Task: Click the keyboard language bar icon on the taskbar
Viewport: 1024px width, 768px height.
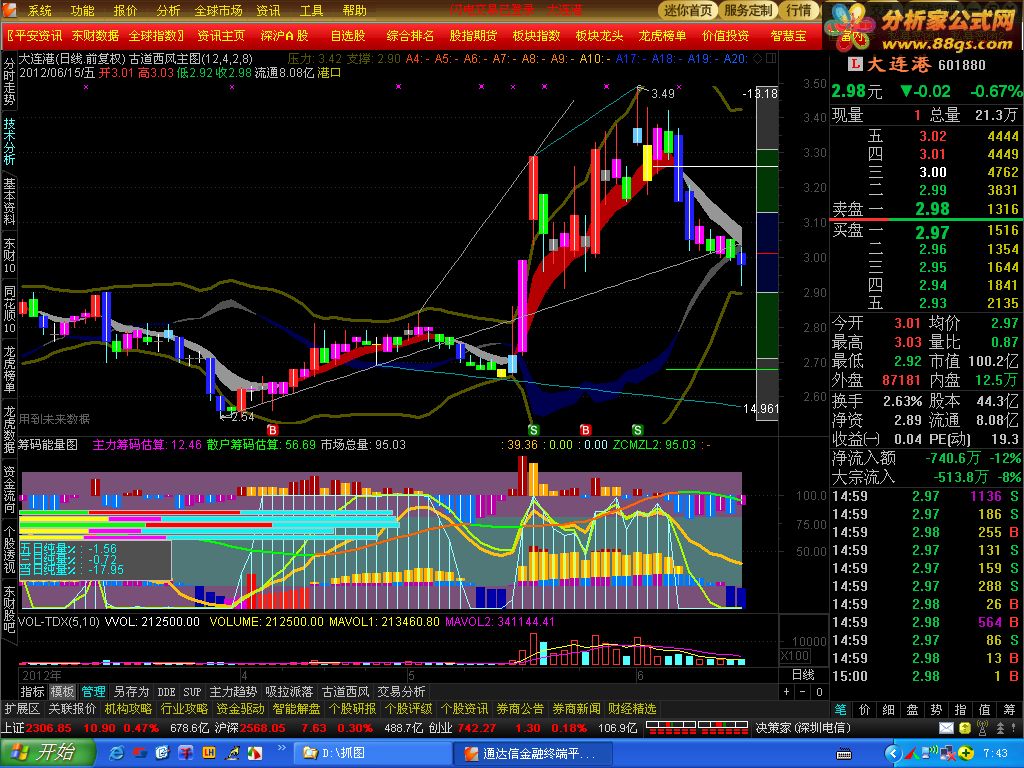Action: click(x=844, y=754)
